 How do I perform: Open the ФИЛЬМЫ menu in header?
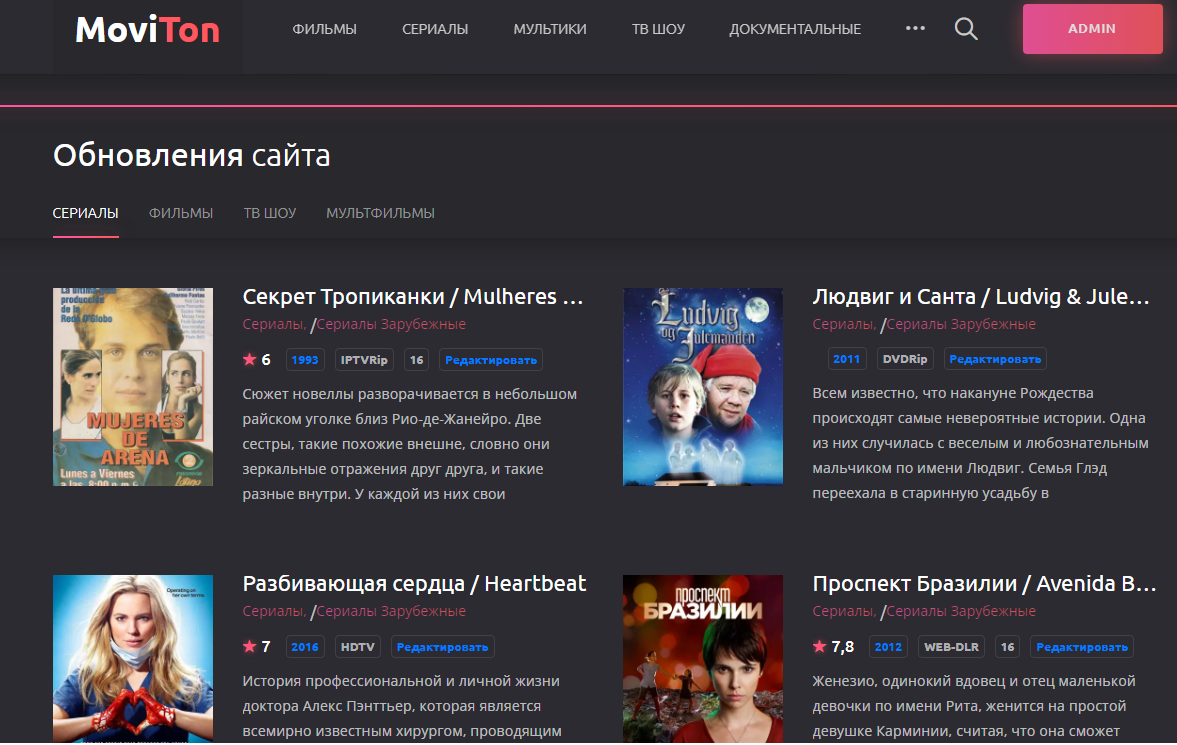[324, 29]
